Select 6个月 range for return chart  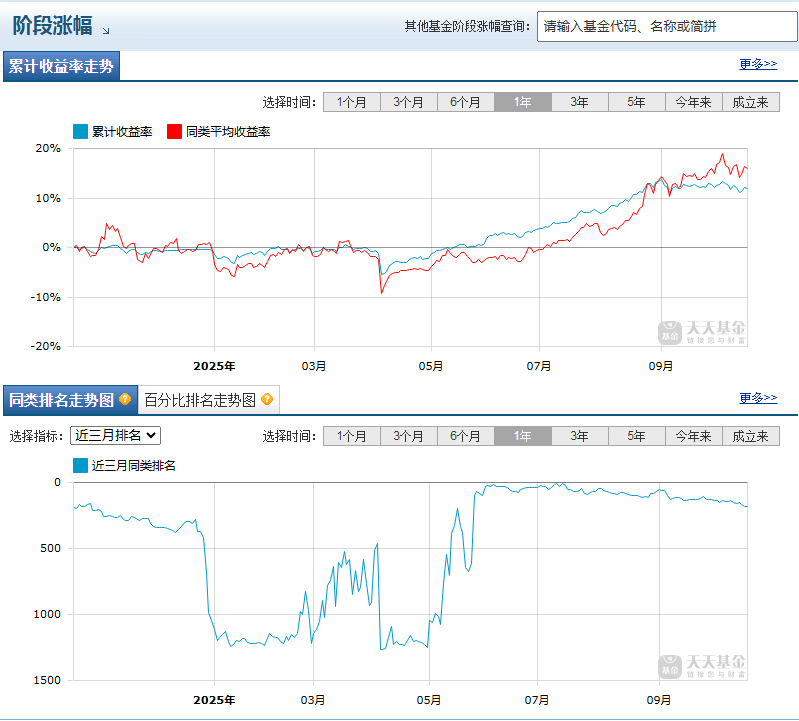[x=466, y=102]
